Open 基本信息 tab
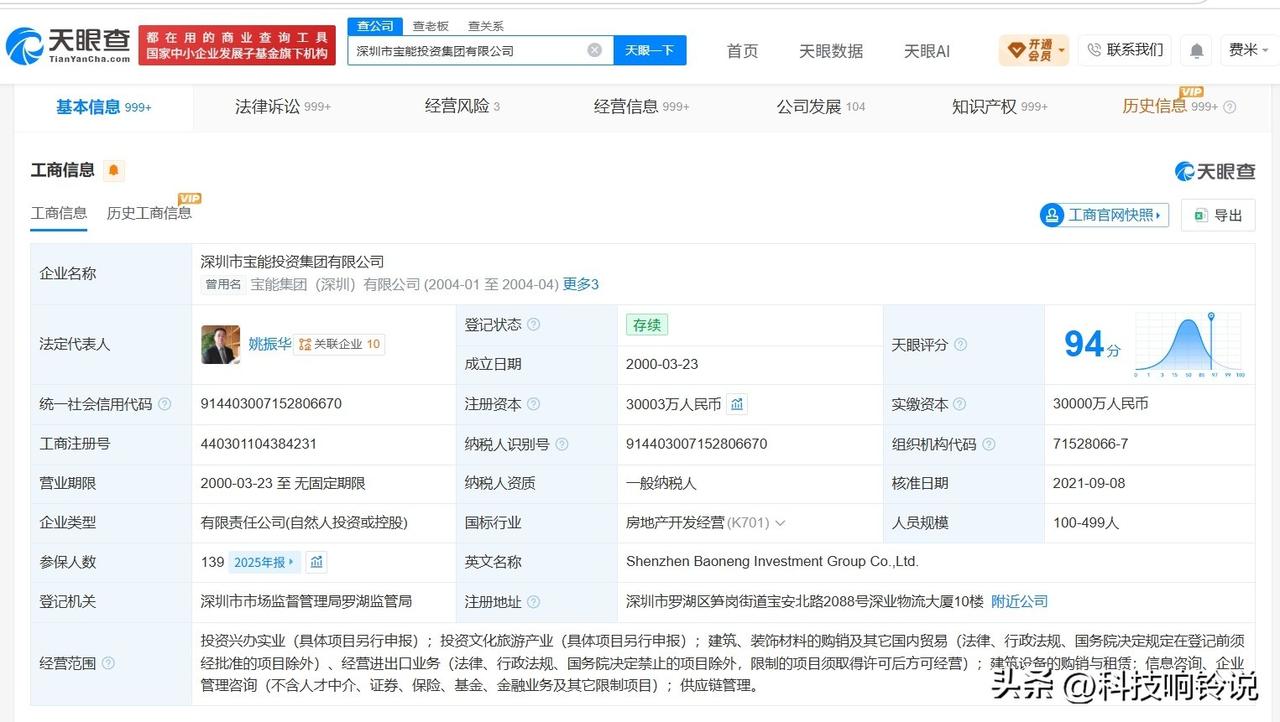This screenshot has width=1280, height=722. [x=103, y=106]
